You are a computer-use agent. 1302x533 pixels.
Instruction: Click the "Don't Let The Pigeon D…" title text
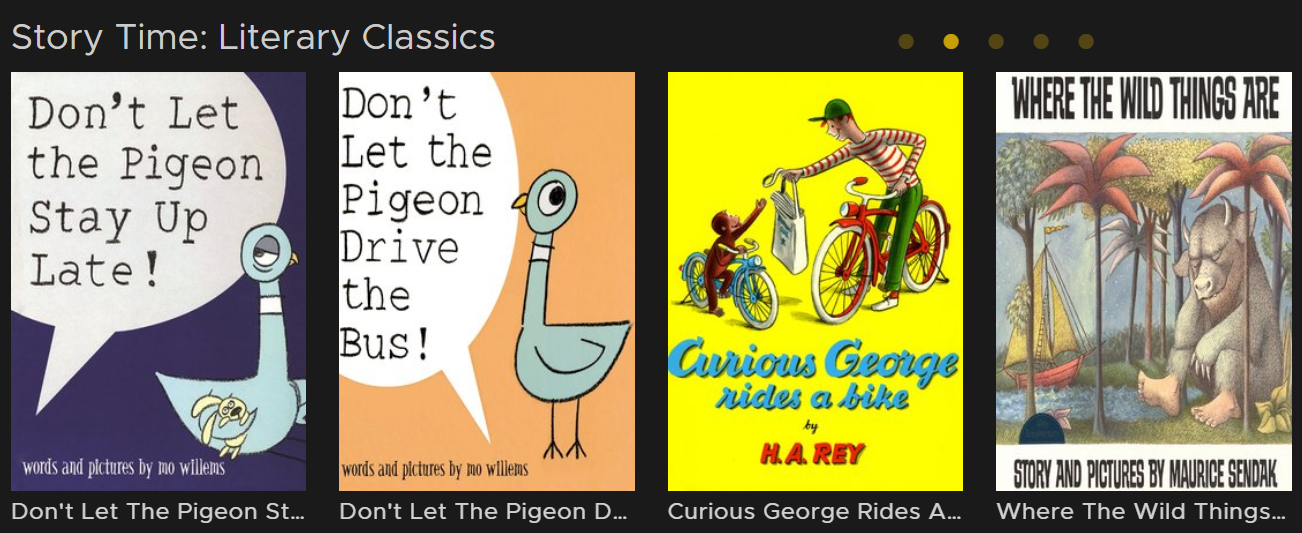[487, 512]
